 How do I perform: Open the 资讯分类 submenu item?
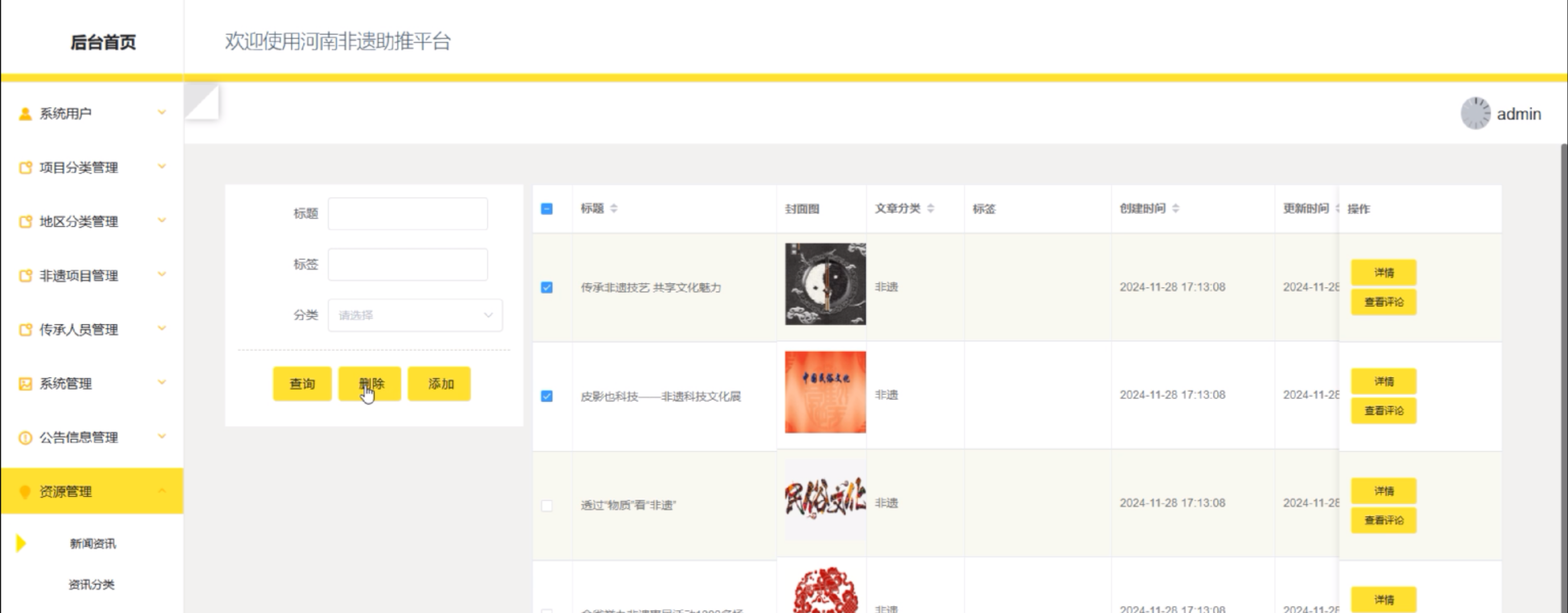[91, 584]
